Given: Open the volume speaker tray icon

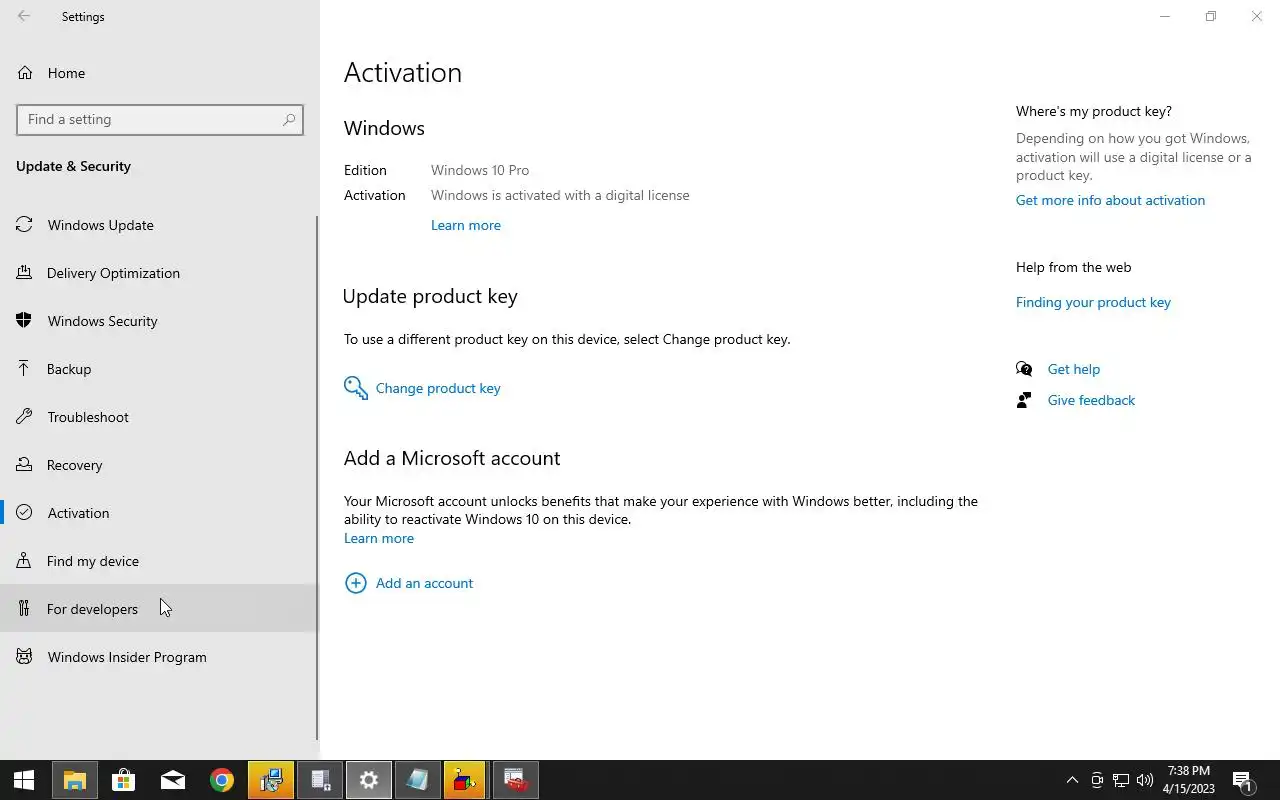Looking at the screenshot, I should click(1145, 780).
